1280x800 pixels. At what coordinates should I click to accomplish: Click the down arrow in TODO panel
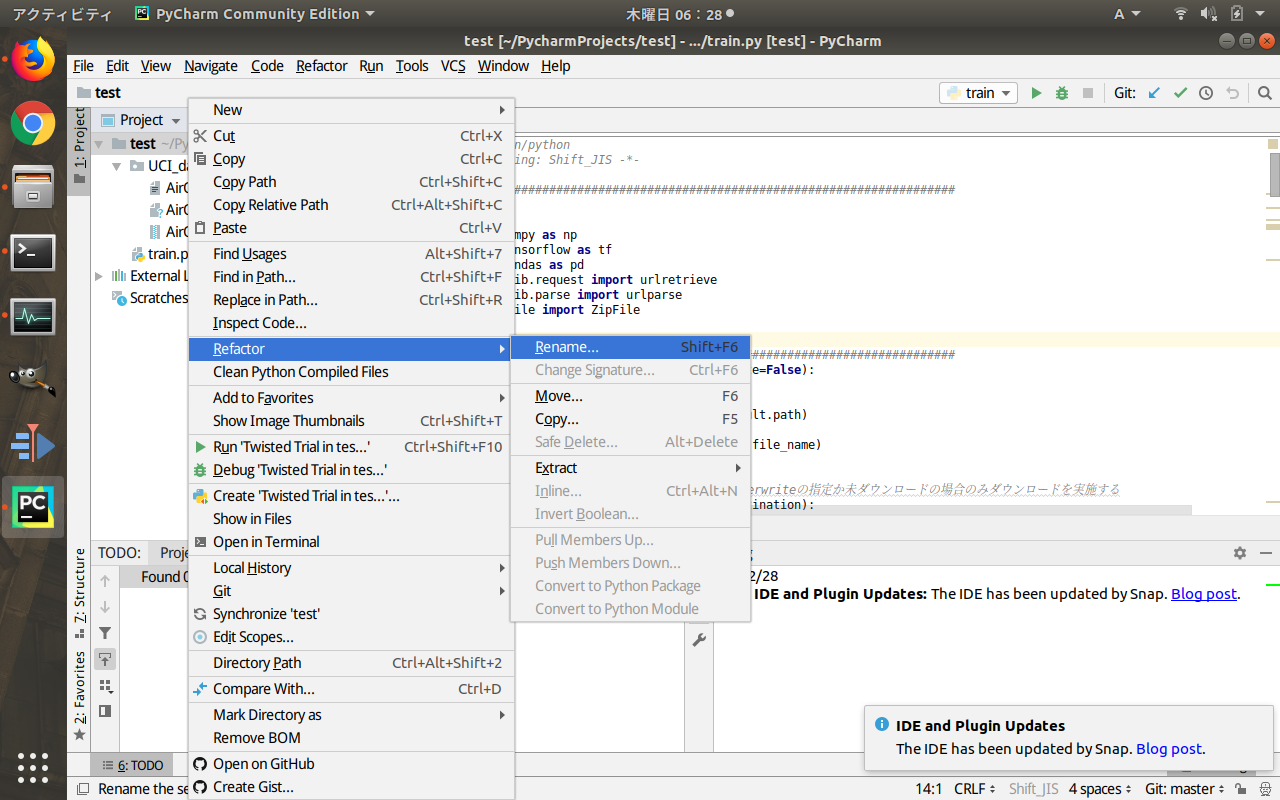(105, 607)
